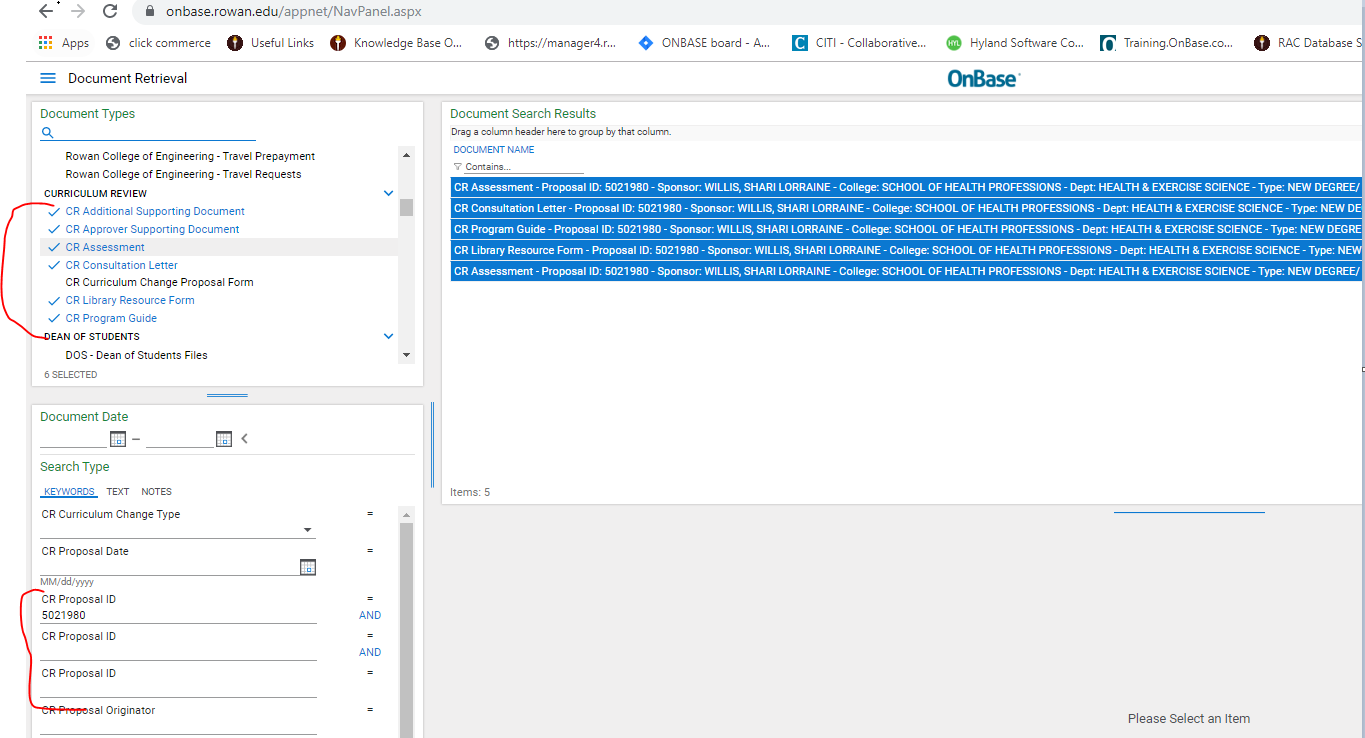1365x738 pixels.
Task: Click the Items: 5 count label
Action: pos(470,492)
